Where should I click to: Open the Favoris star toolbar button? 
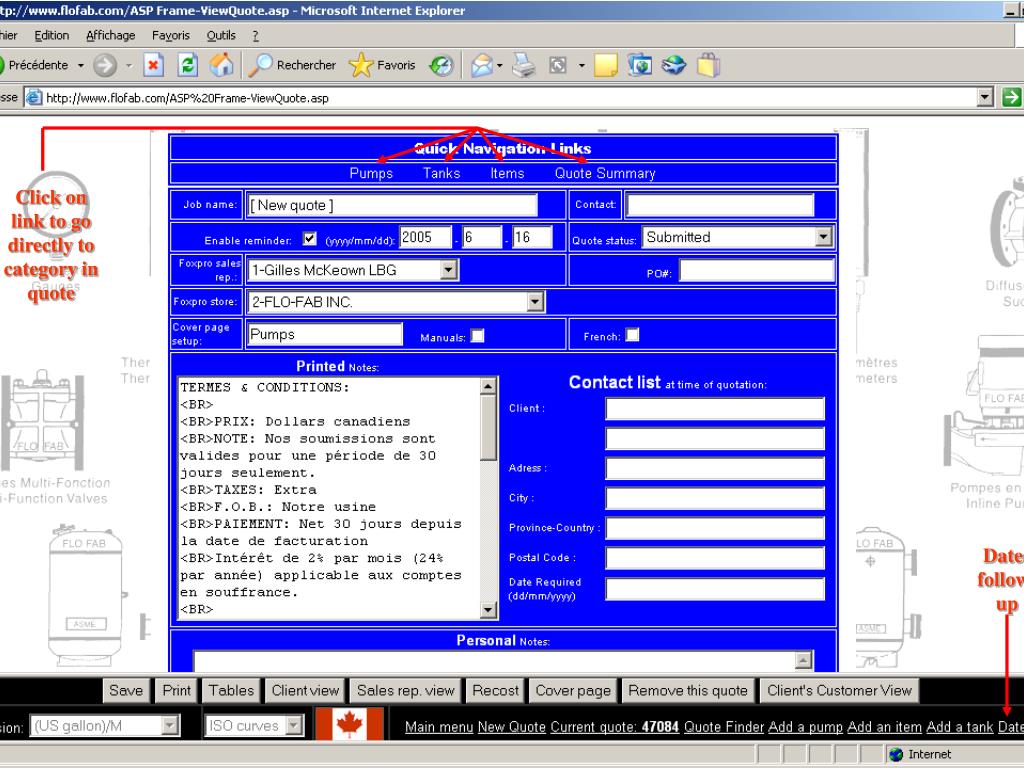click(382, 65)
